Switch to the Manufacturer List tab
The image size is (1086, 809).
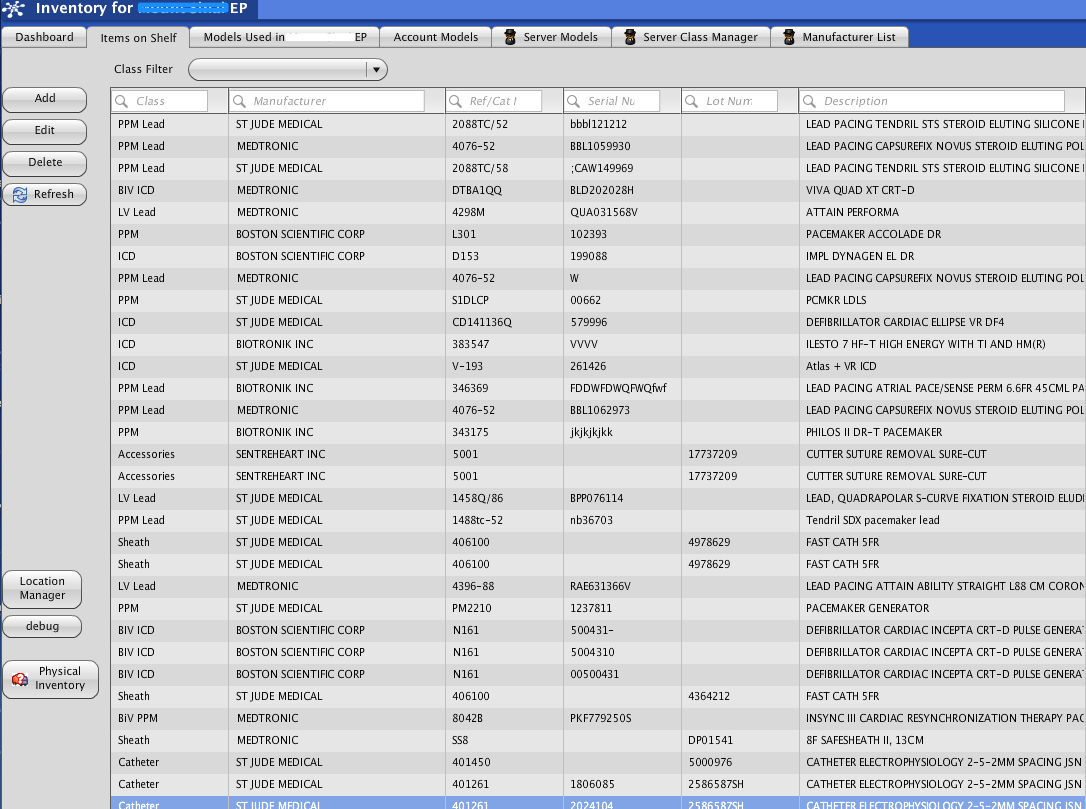tap(839, 37)
